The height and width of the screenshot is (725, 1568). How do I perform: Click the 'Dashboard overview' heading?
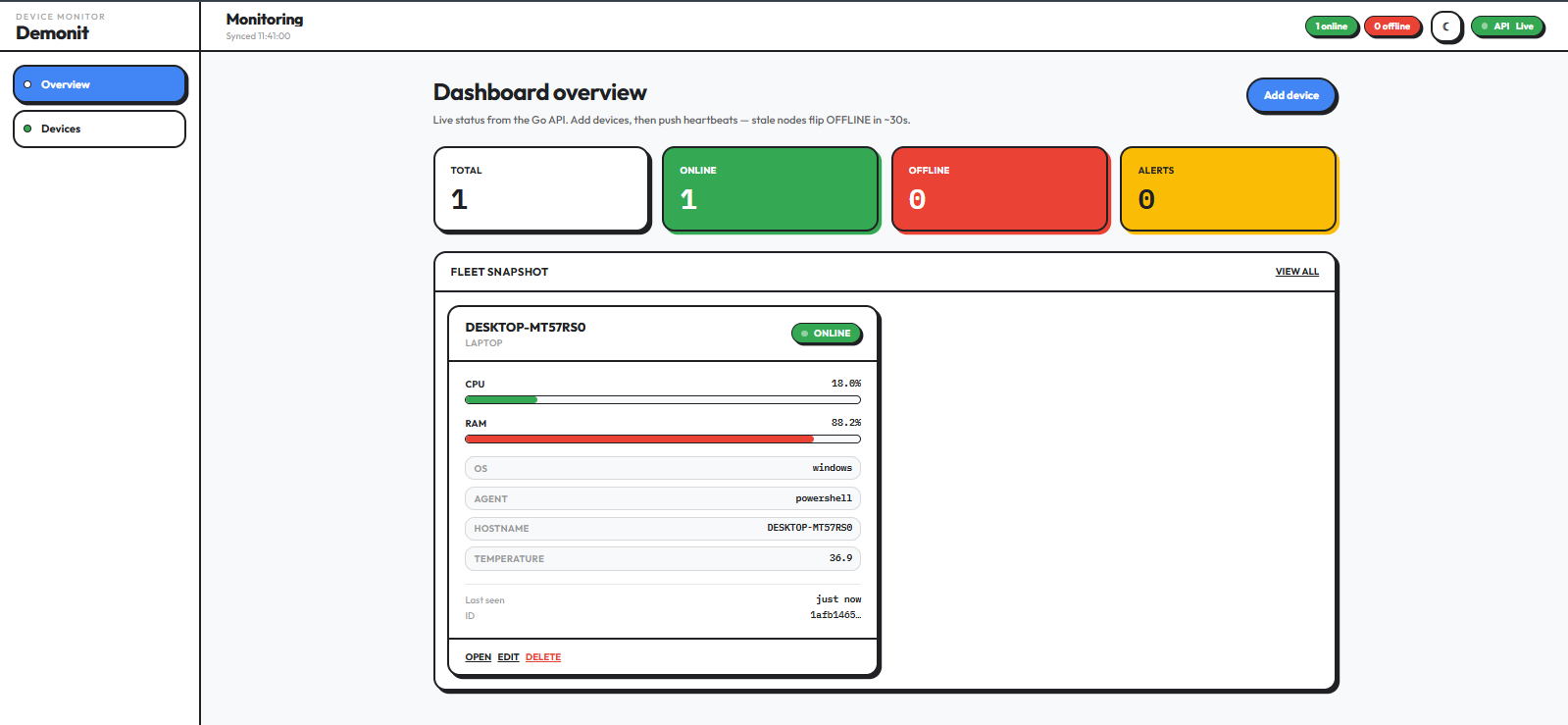pos(540,92)
